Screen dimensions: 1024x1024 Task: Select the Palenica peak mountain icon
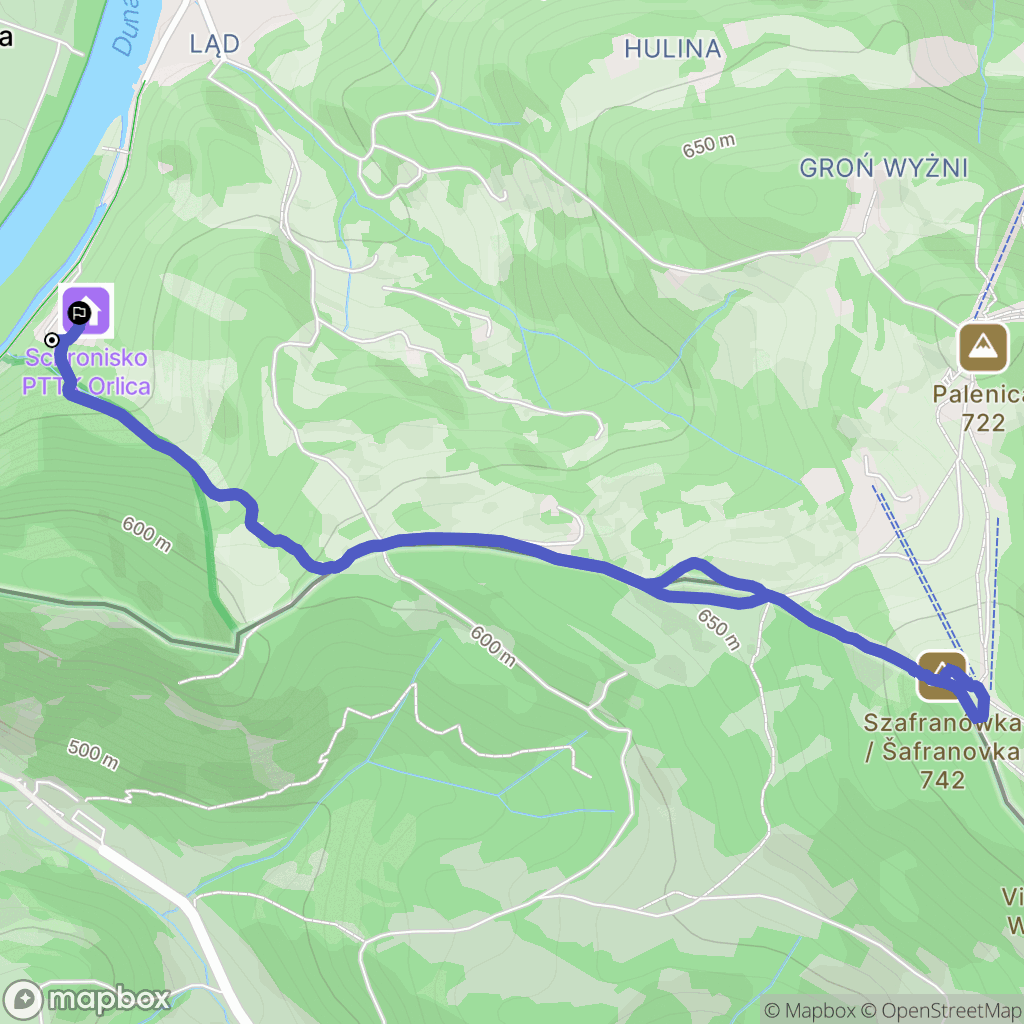click(x=983, y=347)
